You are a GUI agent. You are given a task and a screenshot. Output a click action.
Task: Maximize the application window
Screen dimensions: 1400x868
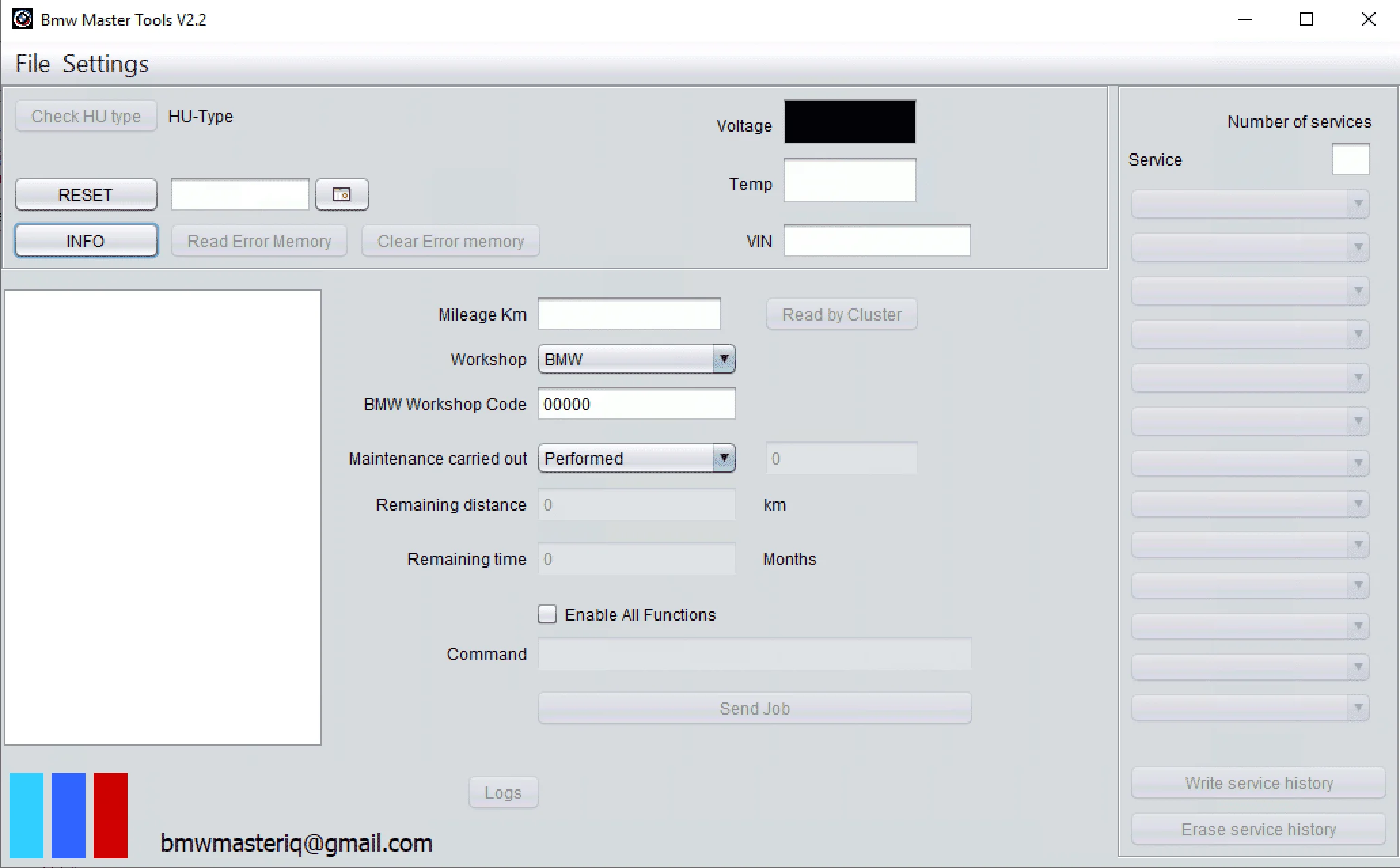pyautogui.click(x=1306, y=20)
